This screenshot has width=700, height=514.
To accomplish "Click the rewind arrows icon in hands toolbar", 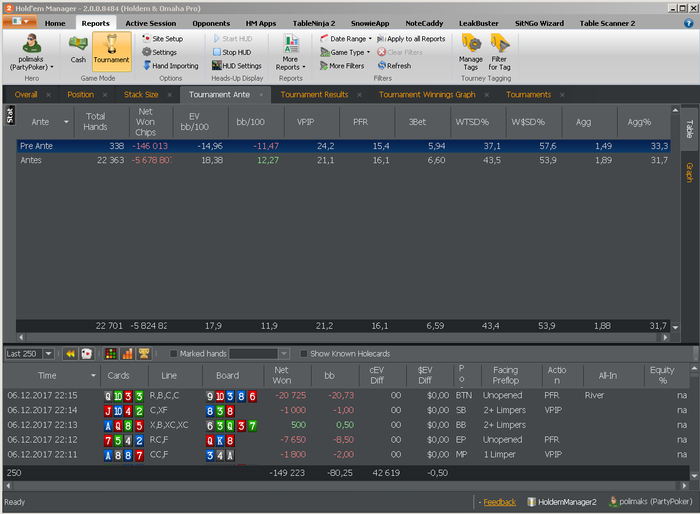I will click(70, 354).
